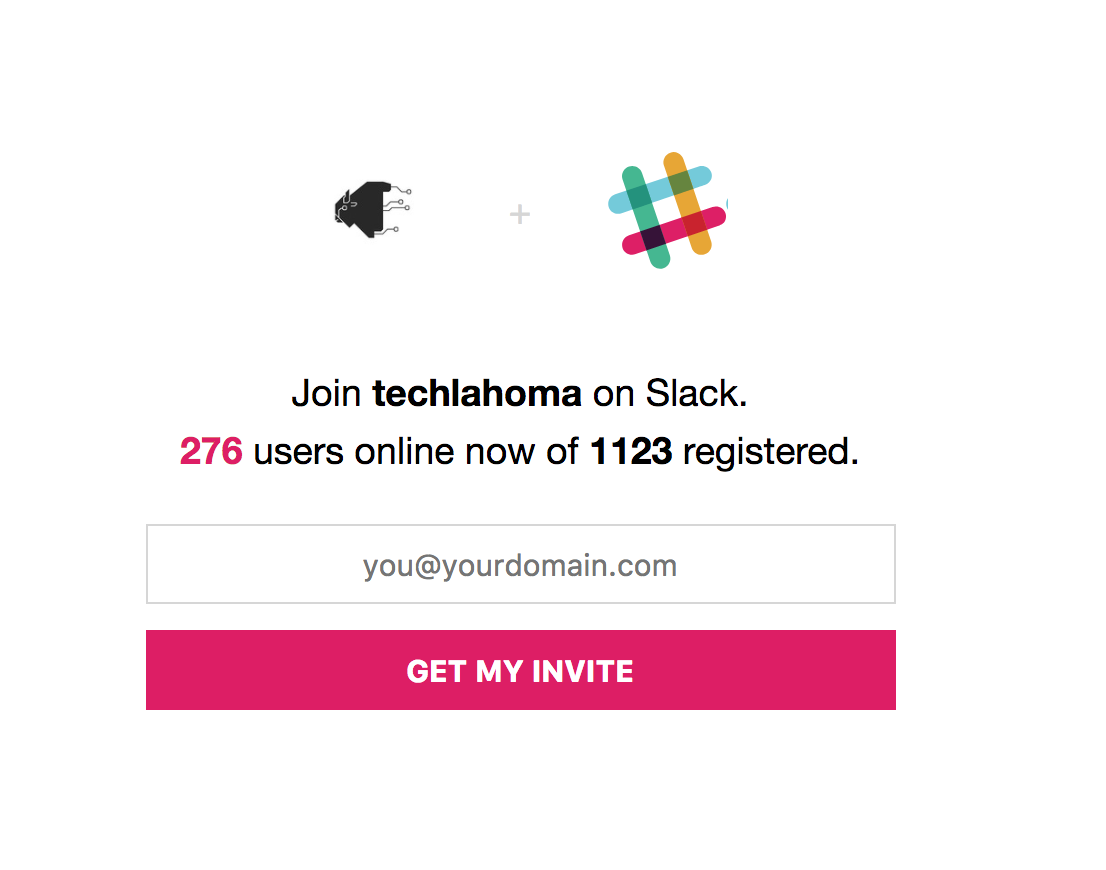Click the yellow bar of Slack logo
The height and width of the screenshot is (870, 1106).
click(x=688, y=203)
